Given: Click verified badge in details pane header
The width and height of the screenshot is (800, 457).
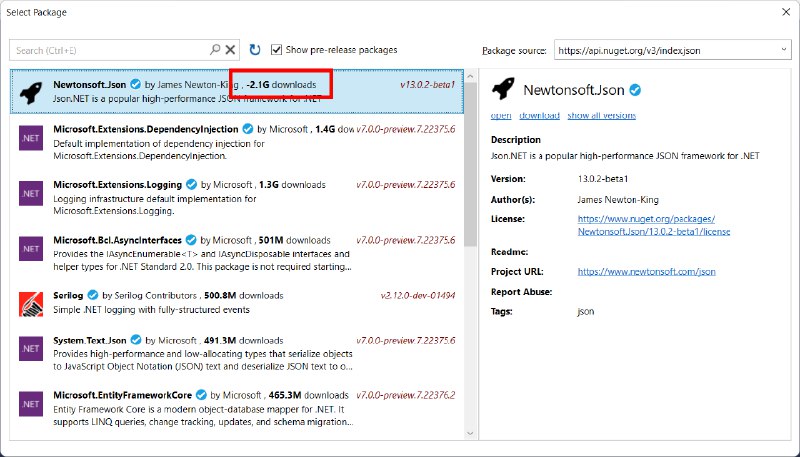Looking at the screenshot, I should point(635,90).
